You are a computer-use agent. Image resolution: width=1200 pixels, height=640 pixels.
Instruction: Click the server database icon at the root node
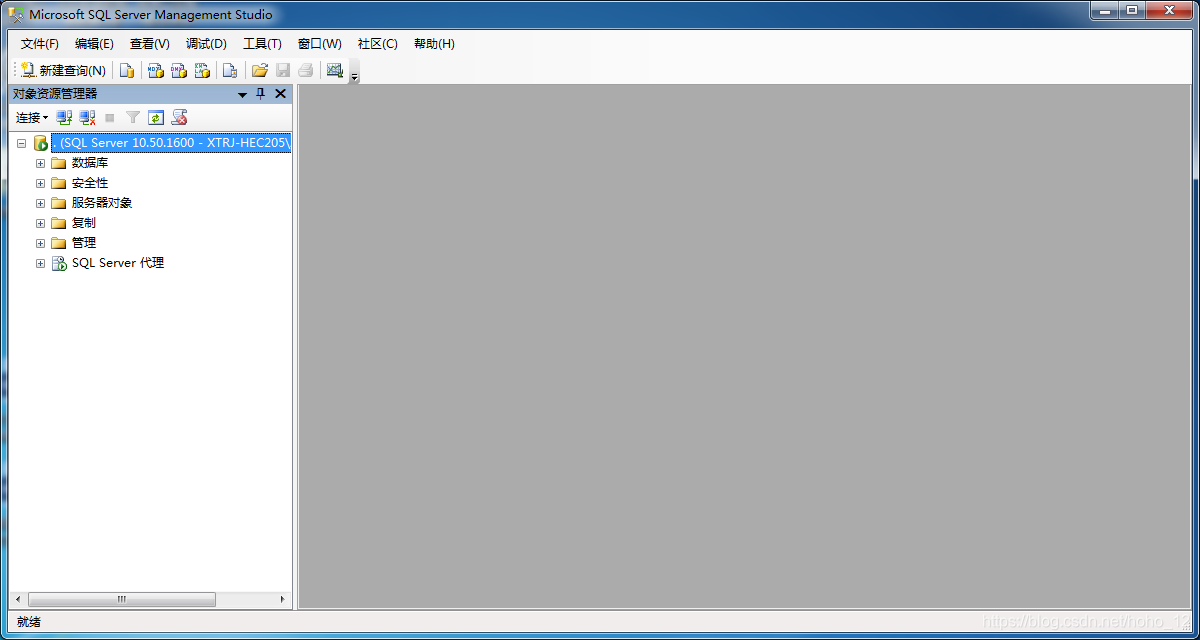41,143
